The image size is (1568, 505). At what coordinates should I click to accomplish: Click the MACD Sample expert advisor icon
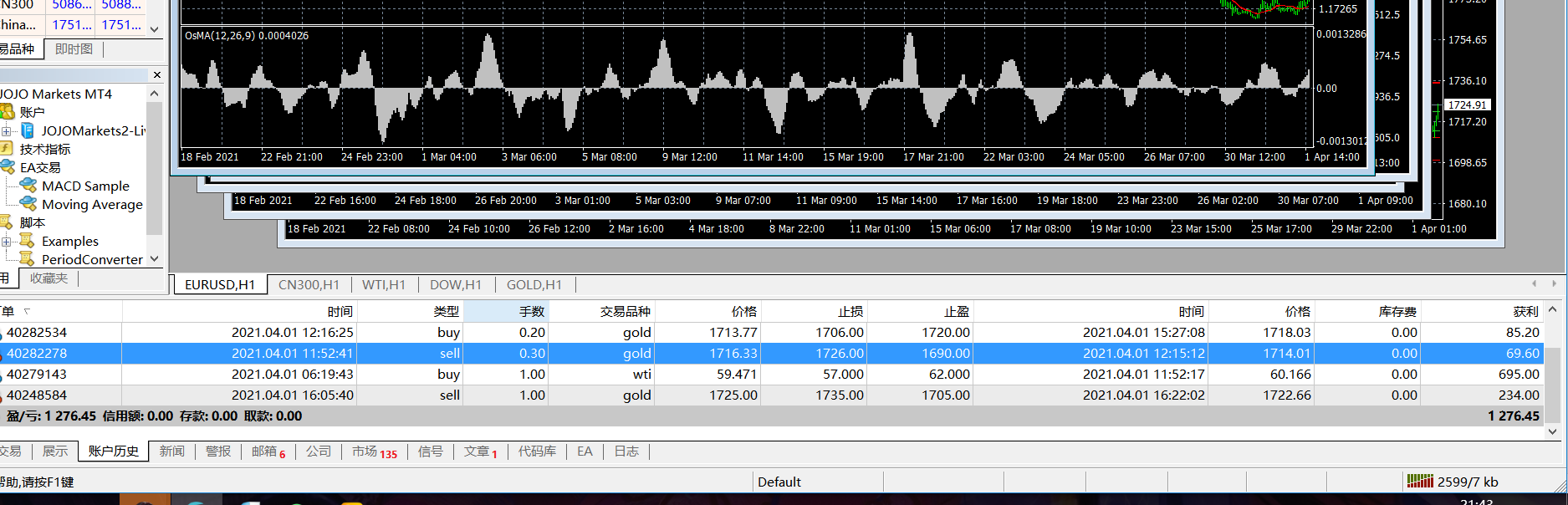[x=28, y=186]
